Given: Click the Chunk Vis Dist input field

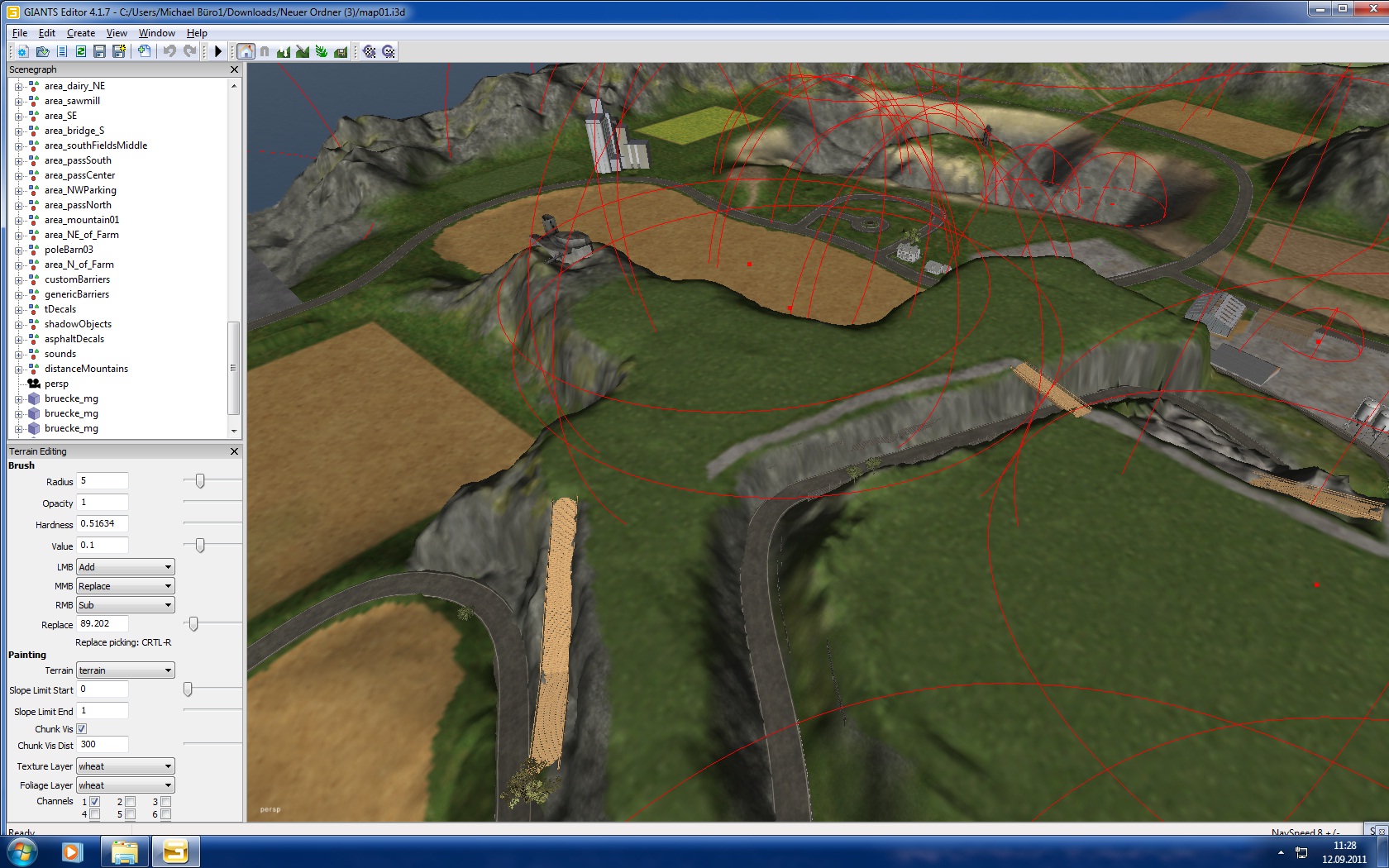Looking at the screenshot, I should tap(103, 745).
